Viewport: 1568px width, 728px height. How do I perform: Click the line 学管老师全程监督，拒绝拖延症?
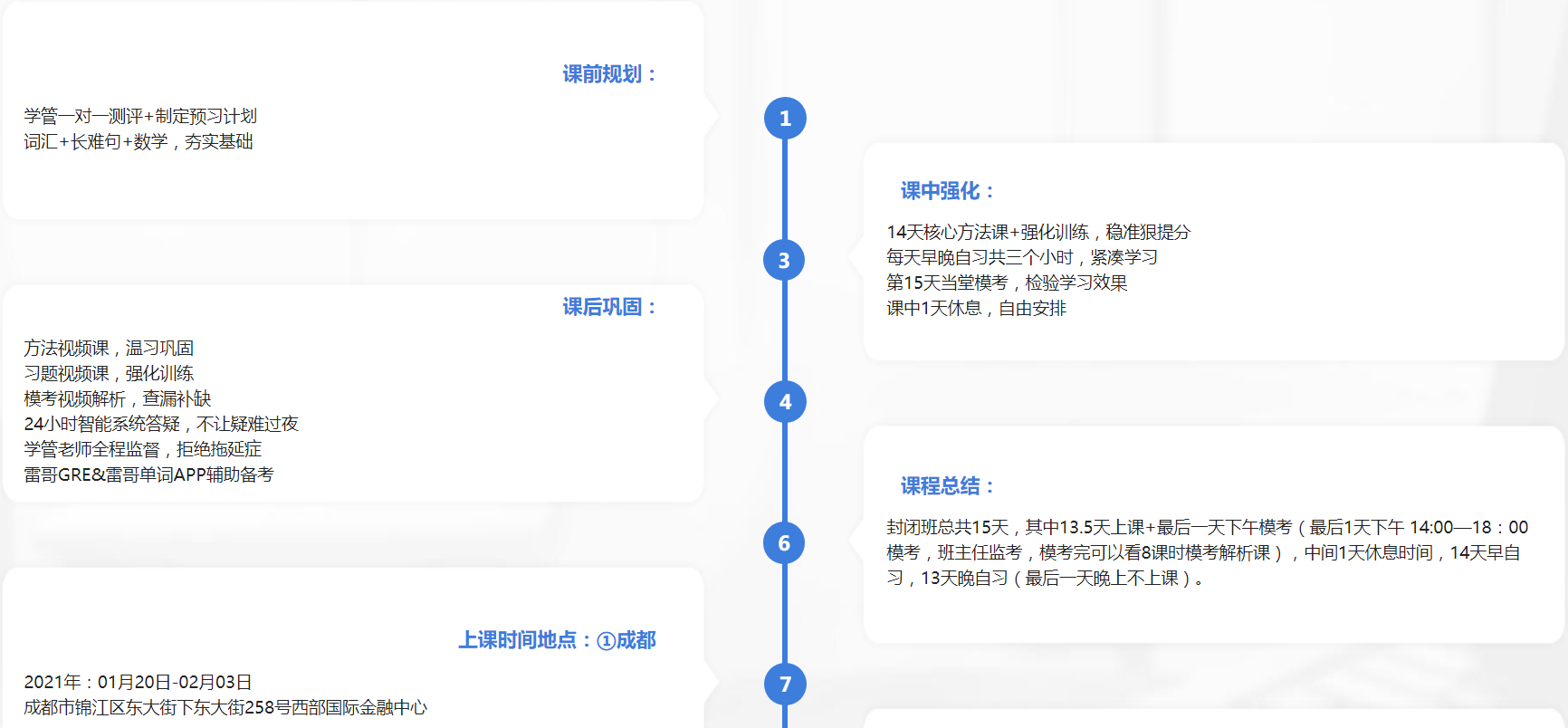point(143,449)
